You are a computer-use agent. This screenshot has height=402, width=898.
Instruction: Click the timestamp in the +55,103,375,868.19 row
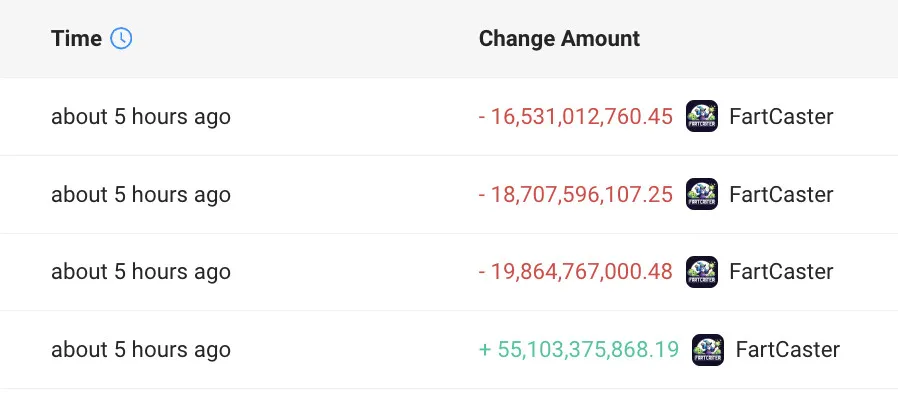[141, 350]
